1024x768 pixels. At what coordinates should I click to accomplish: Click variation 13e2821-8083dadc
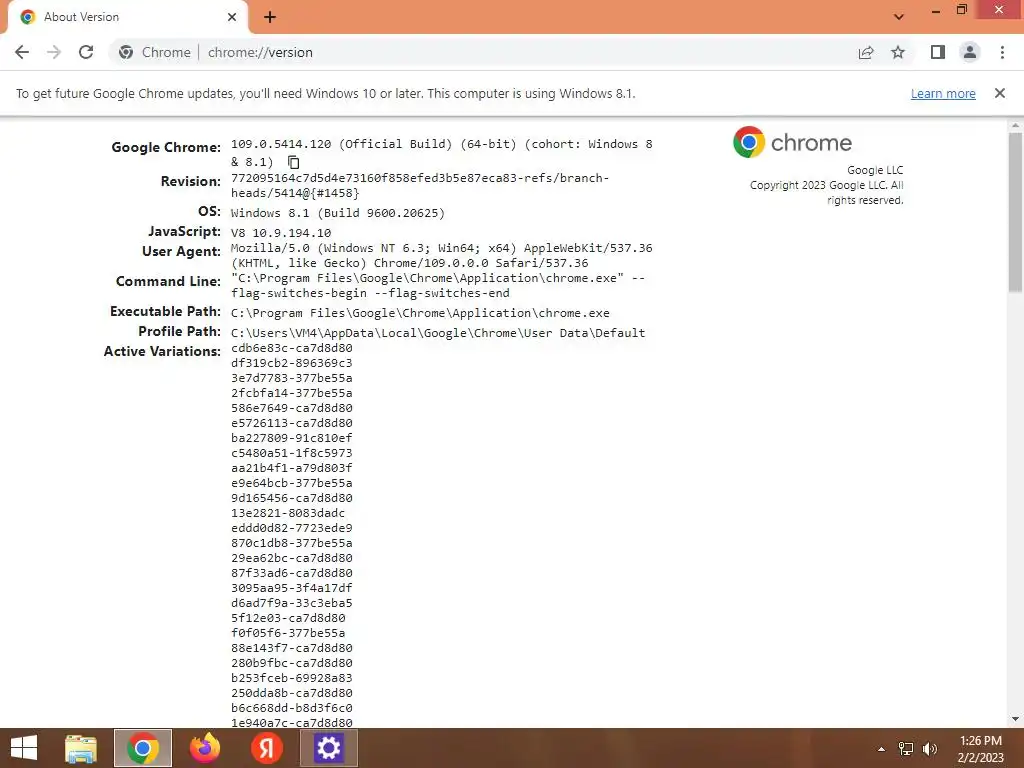(287, 513)
